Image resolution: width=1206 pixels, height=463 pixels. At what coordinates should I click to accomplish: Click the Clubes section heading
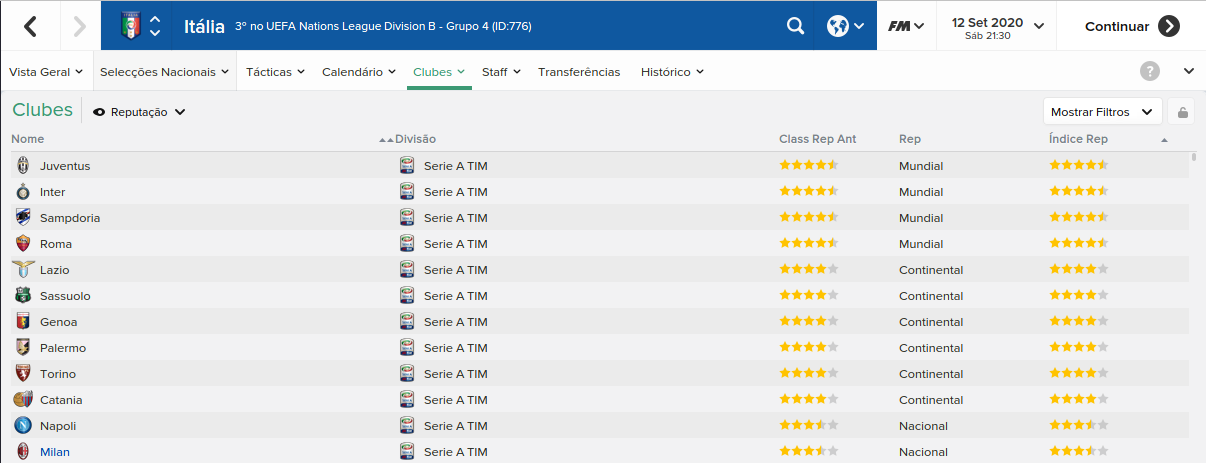[43, 110]
